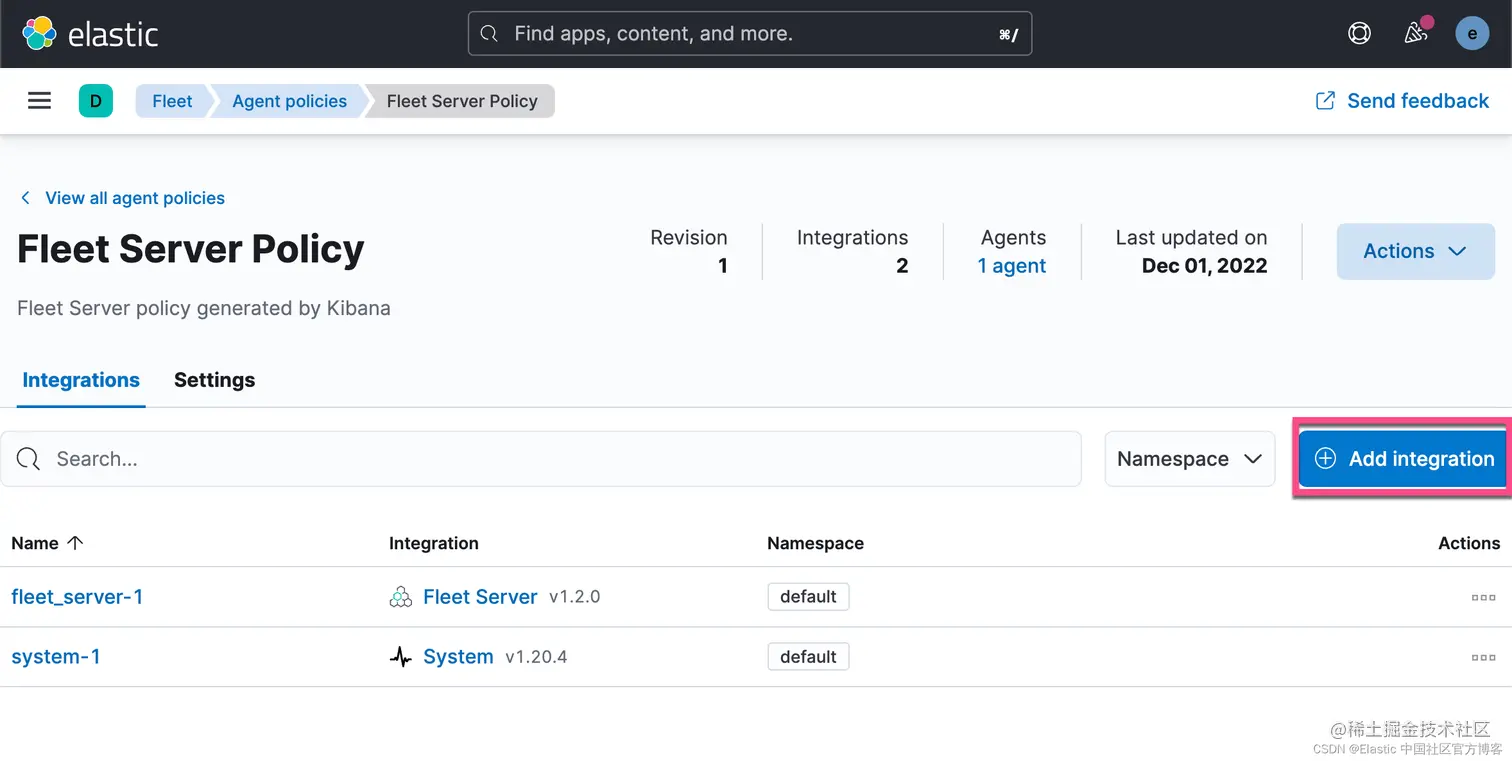Click the version text v1.20.4
The width and height of the screenshot is (1512, 761).
[536, 657]
